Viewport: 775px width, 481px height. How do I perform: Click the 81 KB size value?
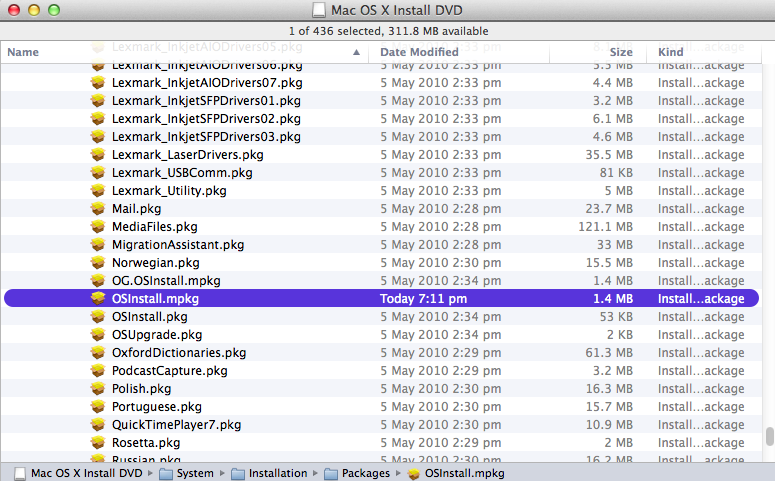coord(616,173)
